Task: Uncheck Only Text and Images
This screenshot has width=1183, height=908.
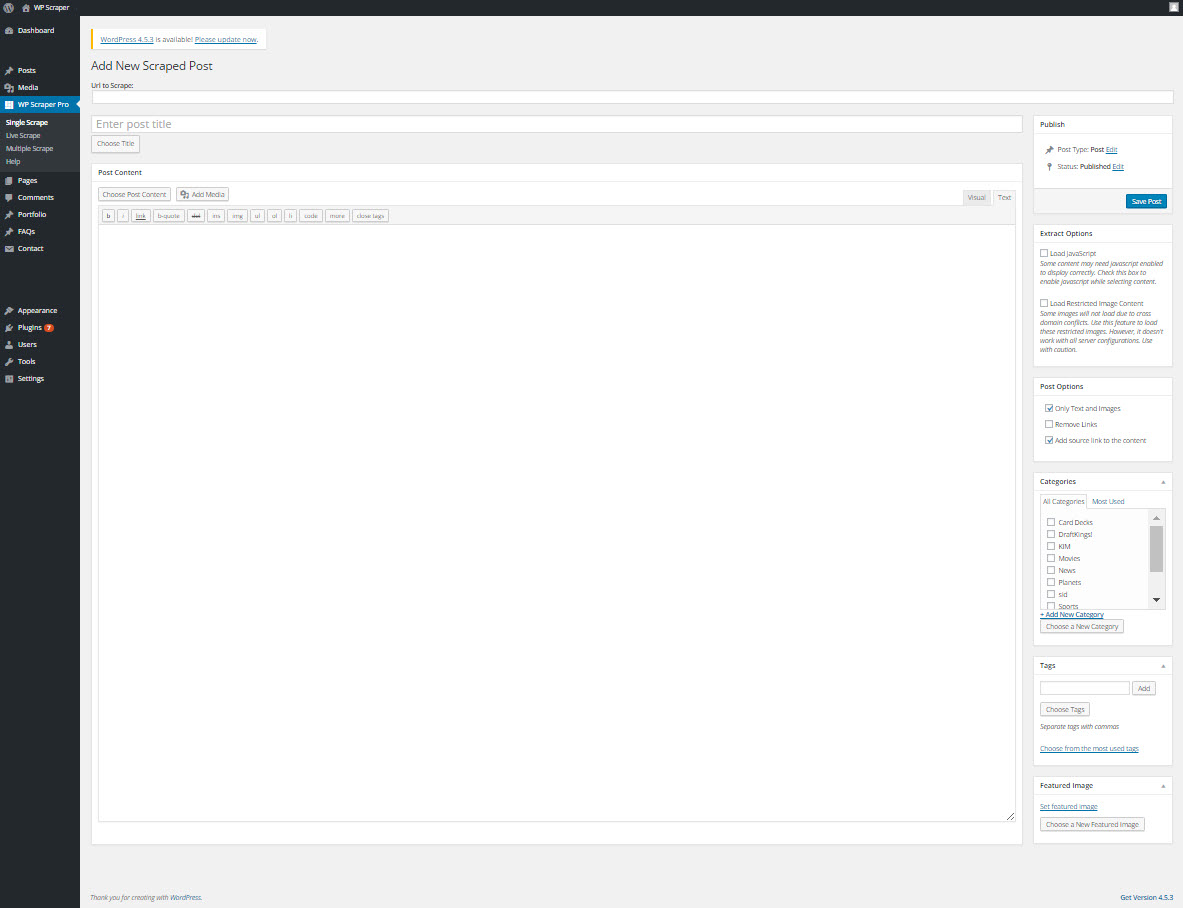Action: (1049, 409)
